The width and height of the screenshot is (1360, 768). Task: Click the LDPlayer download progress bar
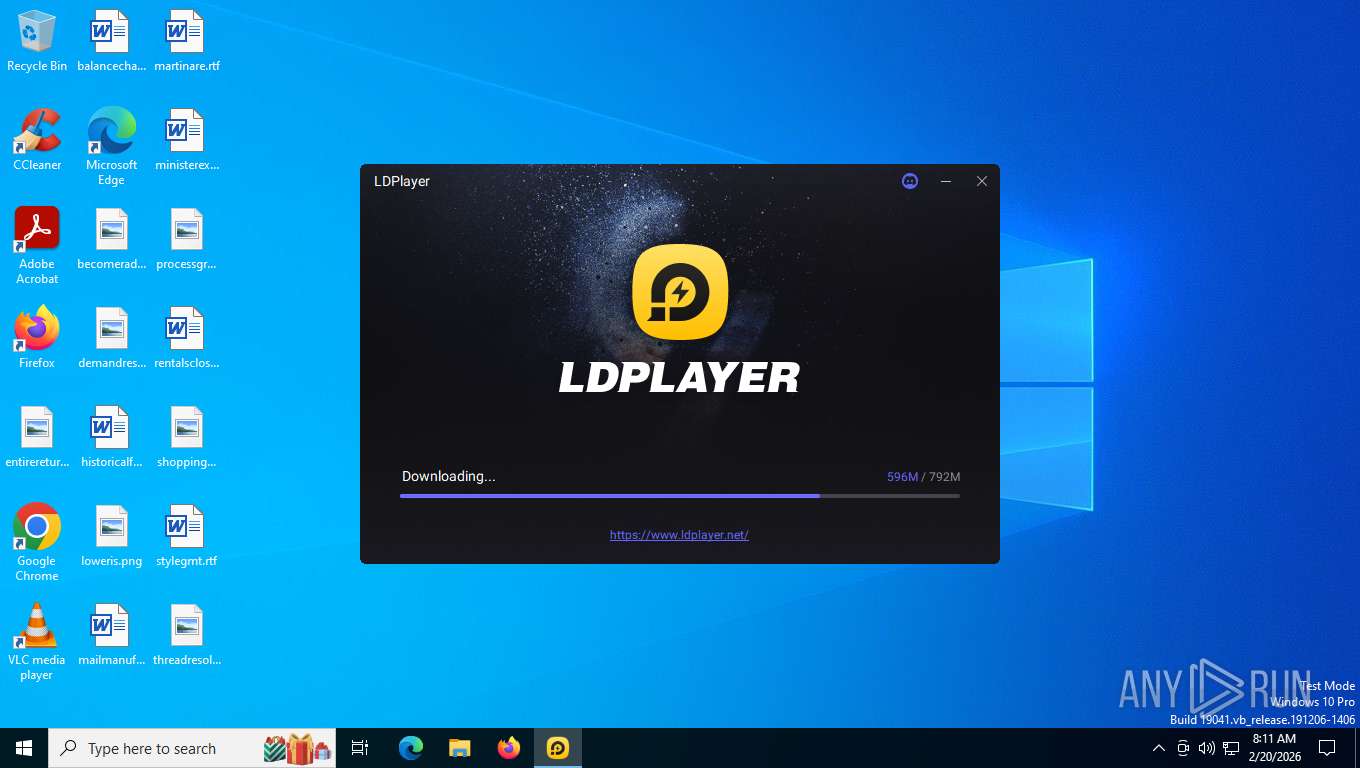[x=680, y=496]
